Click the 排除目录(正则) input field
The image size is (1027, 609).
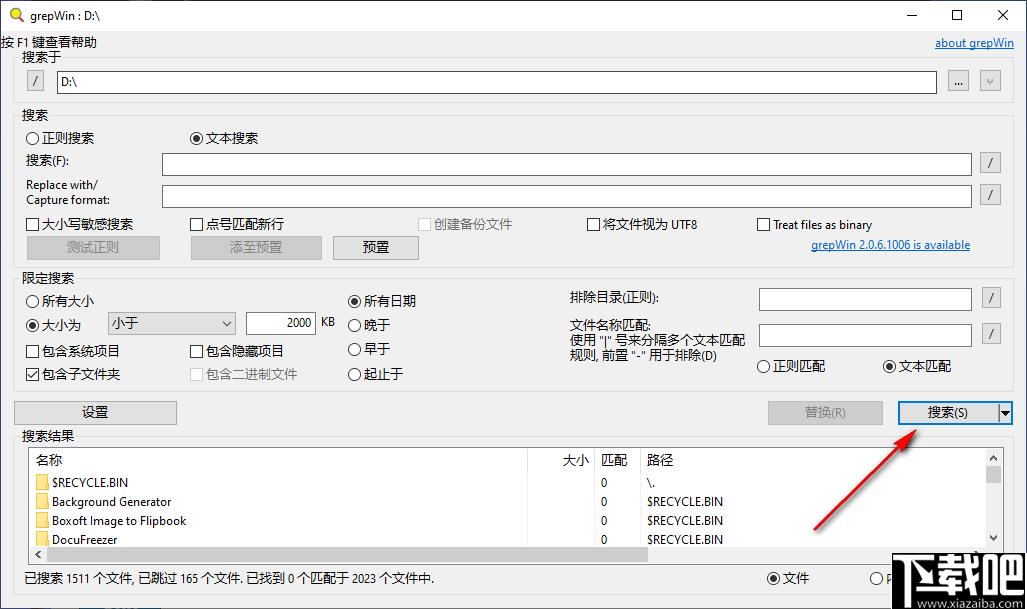click(x=865, y=299)
